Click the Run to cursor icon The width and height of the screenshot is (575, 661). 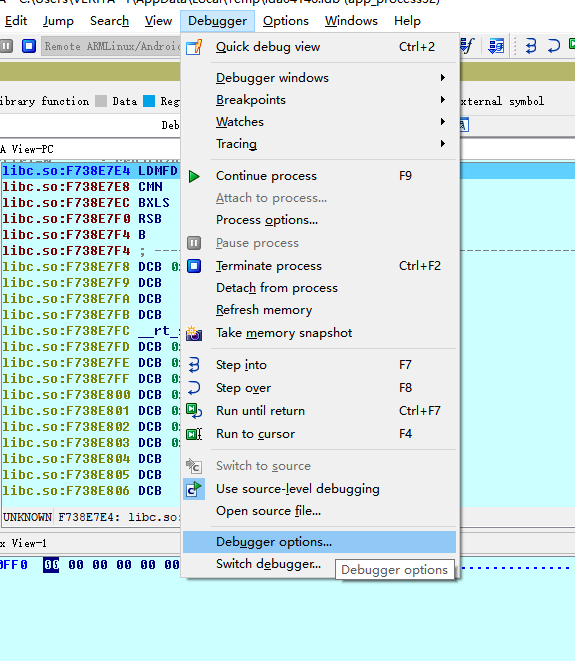[x=194, y=434]
